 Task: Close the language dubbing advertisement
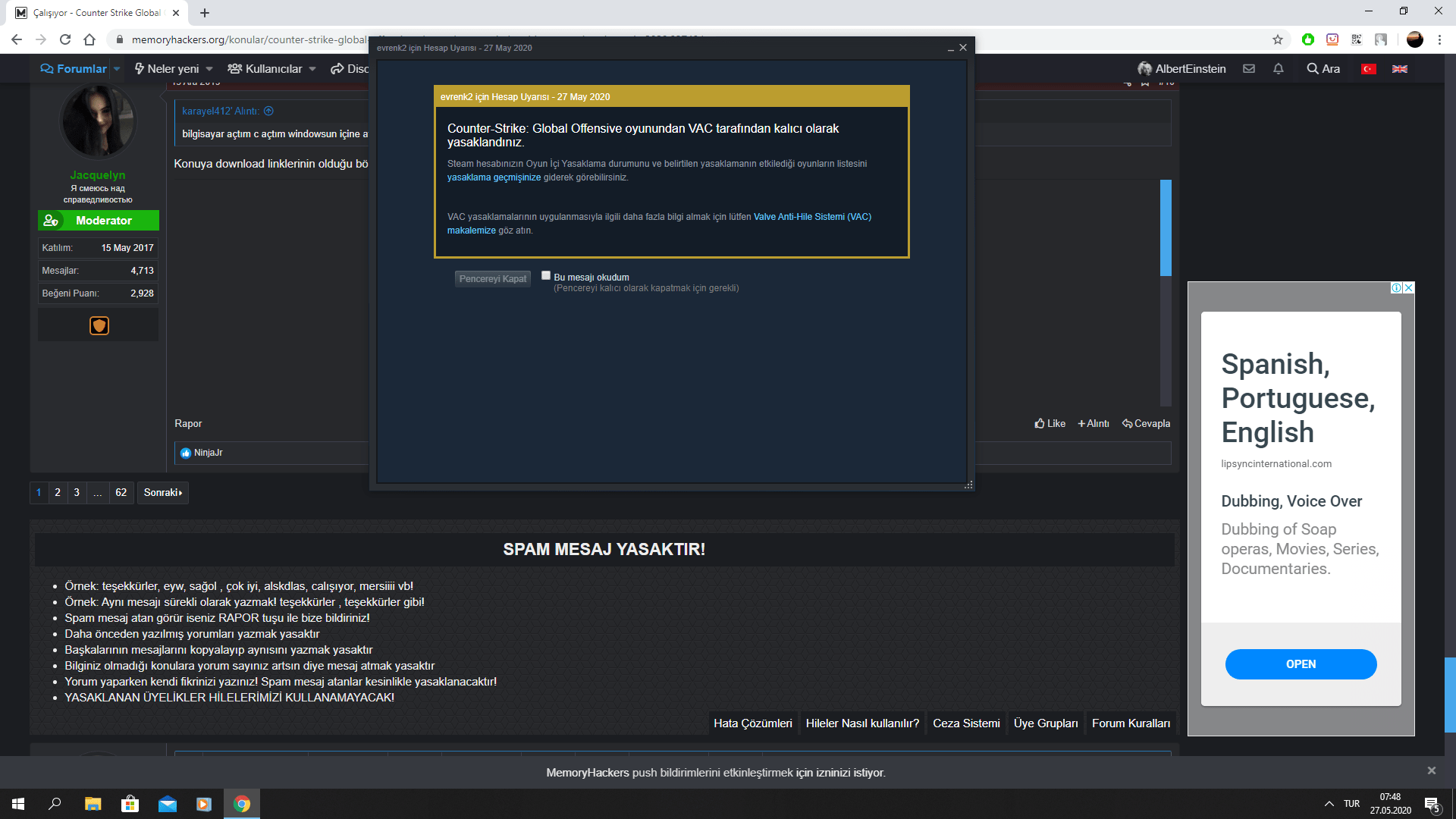click(x=1409, y=288)
